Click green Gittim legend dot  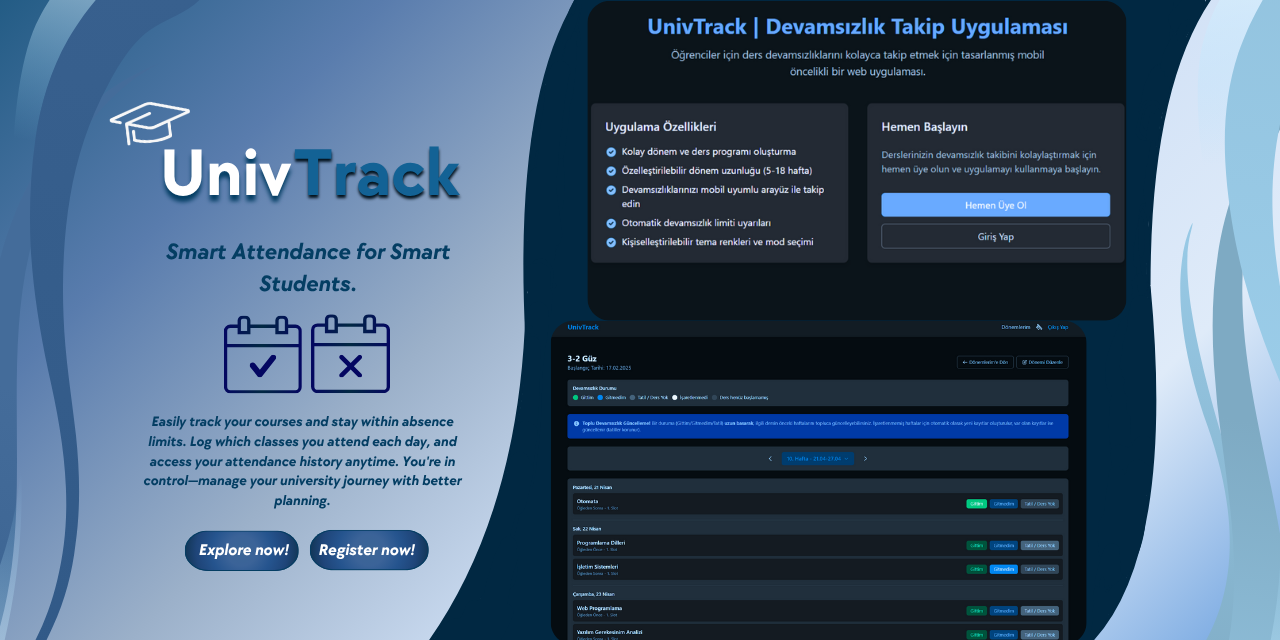[576, 397]
